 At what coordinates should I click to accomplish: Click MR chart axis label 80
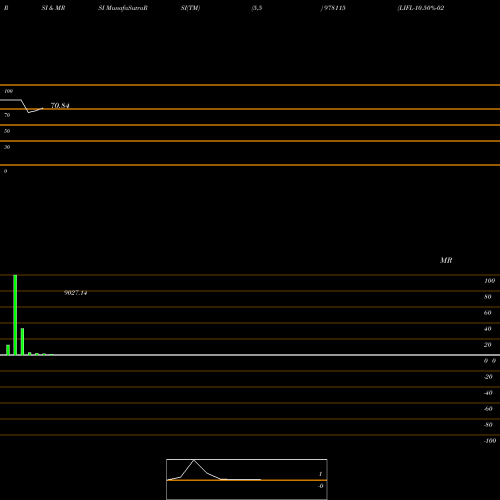(x=488, y=297)
